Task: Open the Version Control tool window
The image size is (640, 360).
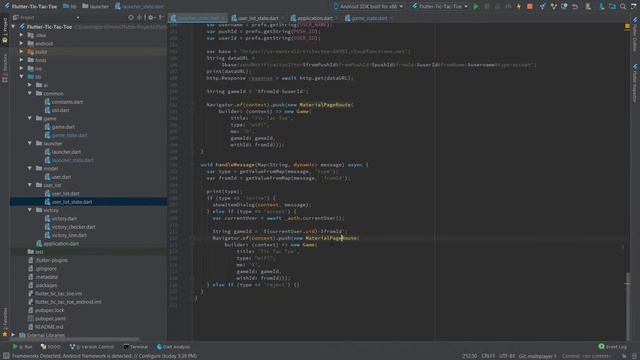Action: tap(92, 347)
